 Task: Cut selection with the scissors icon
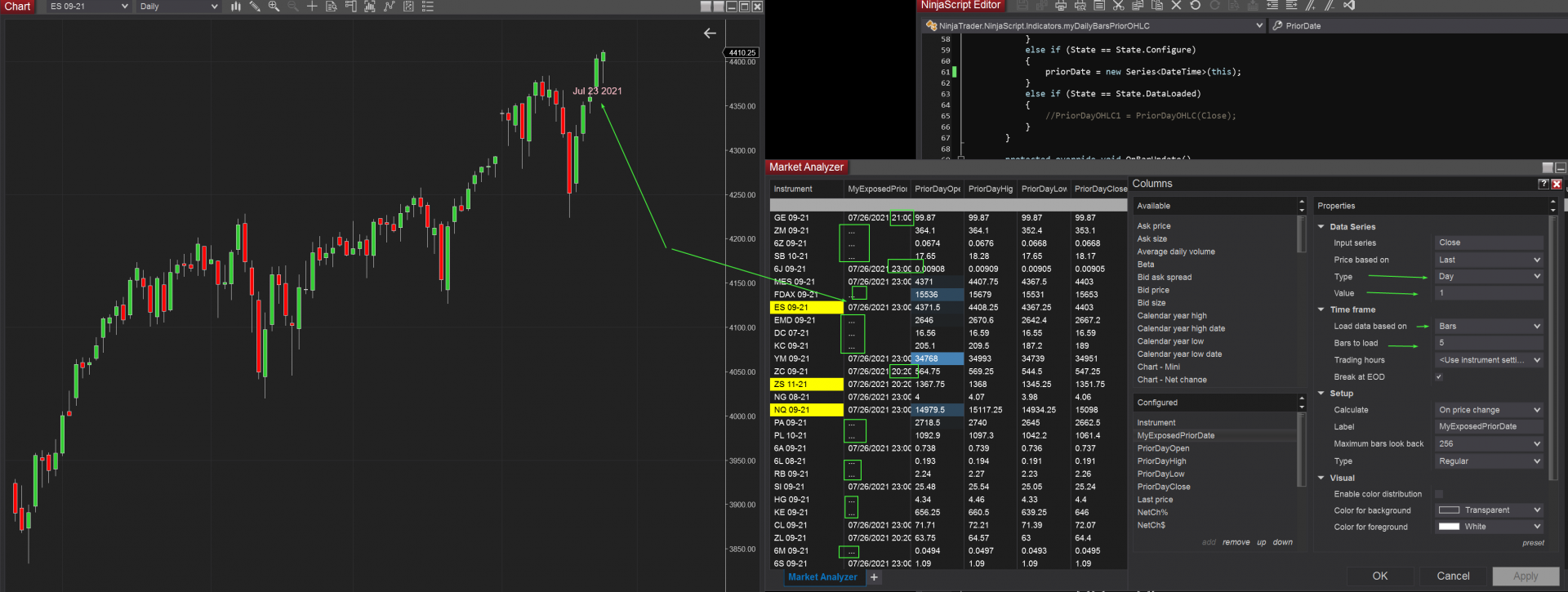click(x=1119, y=6)
